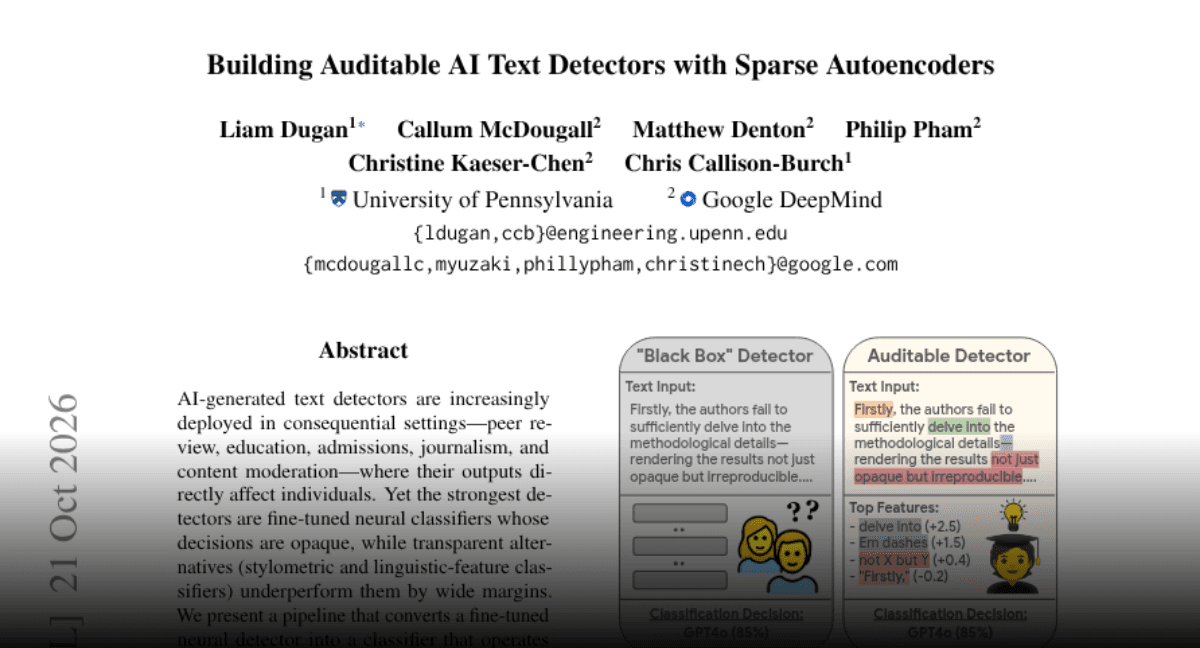Click abstract line "AI-generated text detectors are increasingly"
Viewport: 1200px width, 648px height.
click(363, 399)
